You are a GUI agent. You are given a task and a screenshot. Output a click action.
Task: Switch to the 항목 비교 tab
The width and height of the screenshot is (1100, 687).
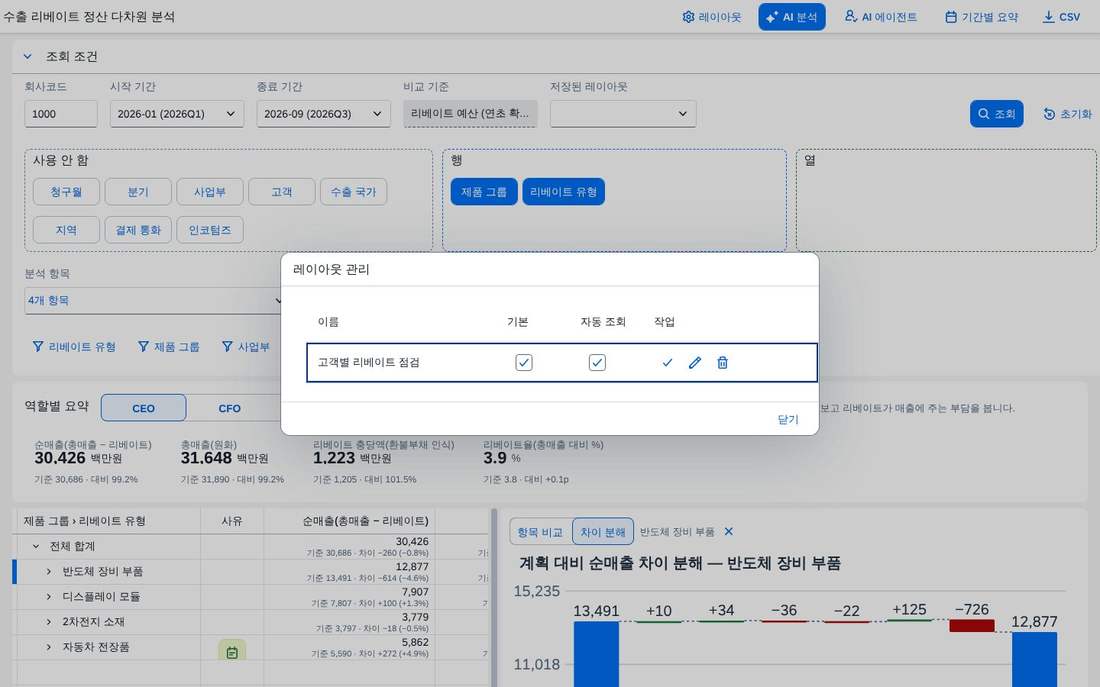point(539,532)
